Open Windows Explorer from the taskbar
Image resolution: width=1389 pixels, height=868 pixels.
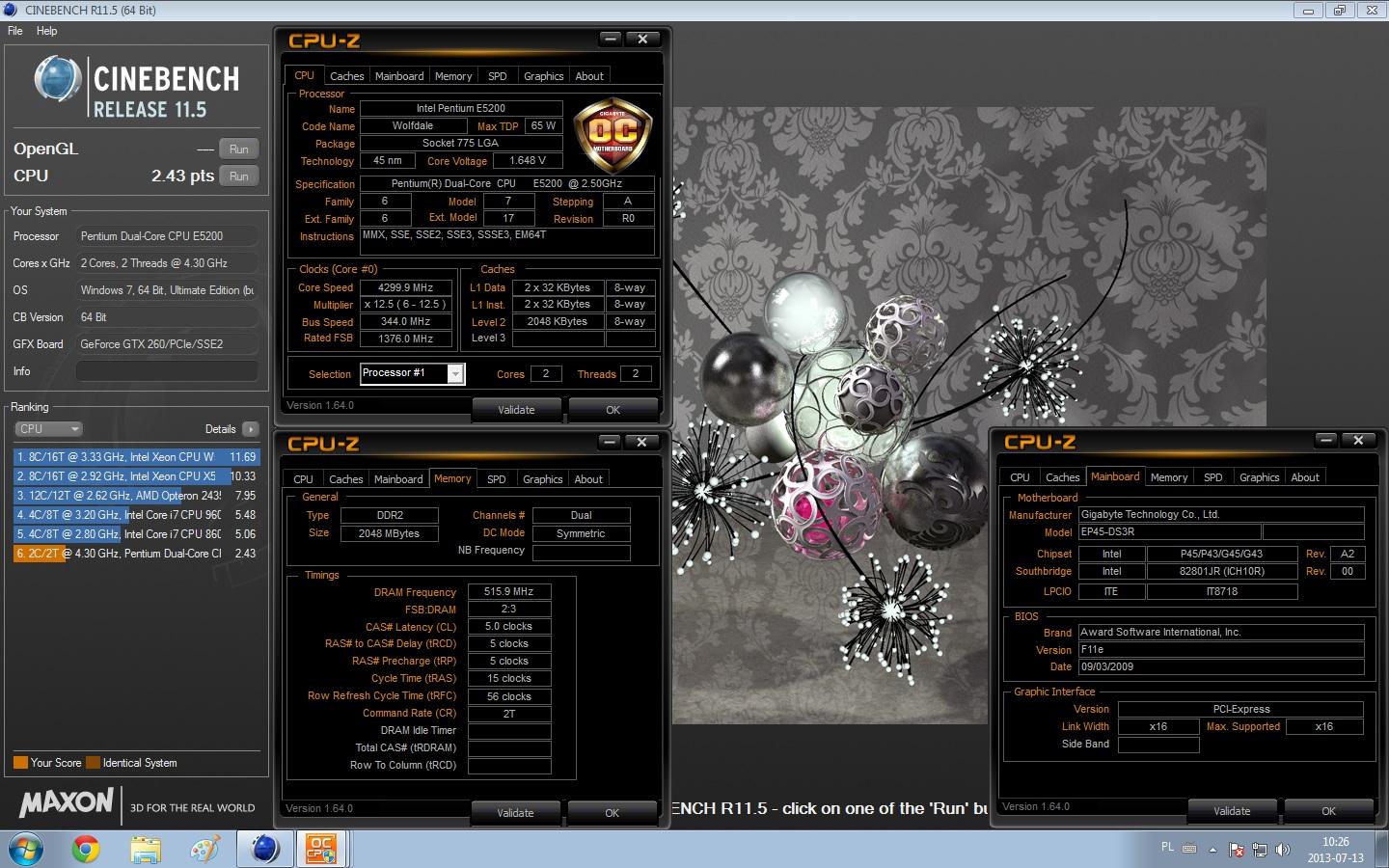point(146,850)
